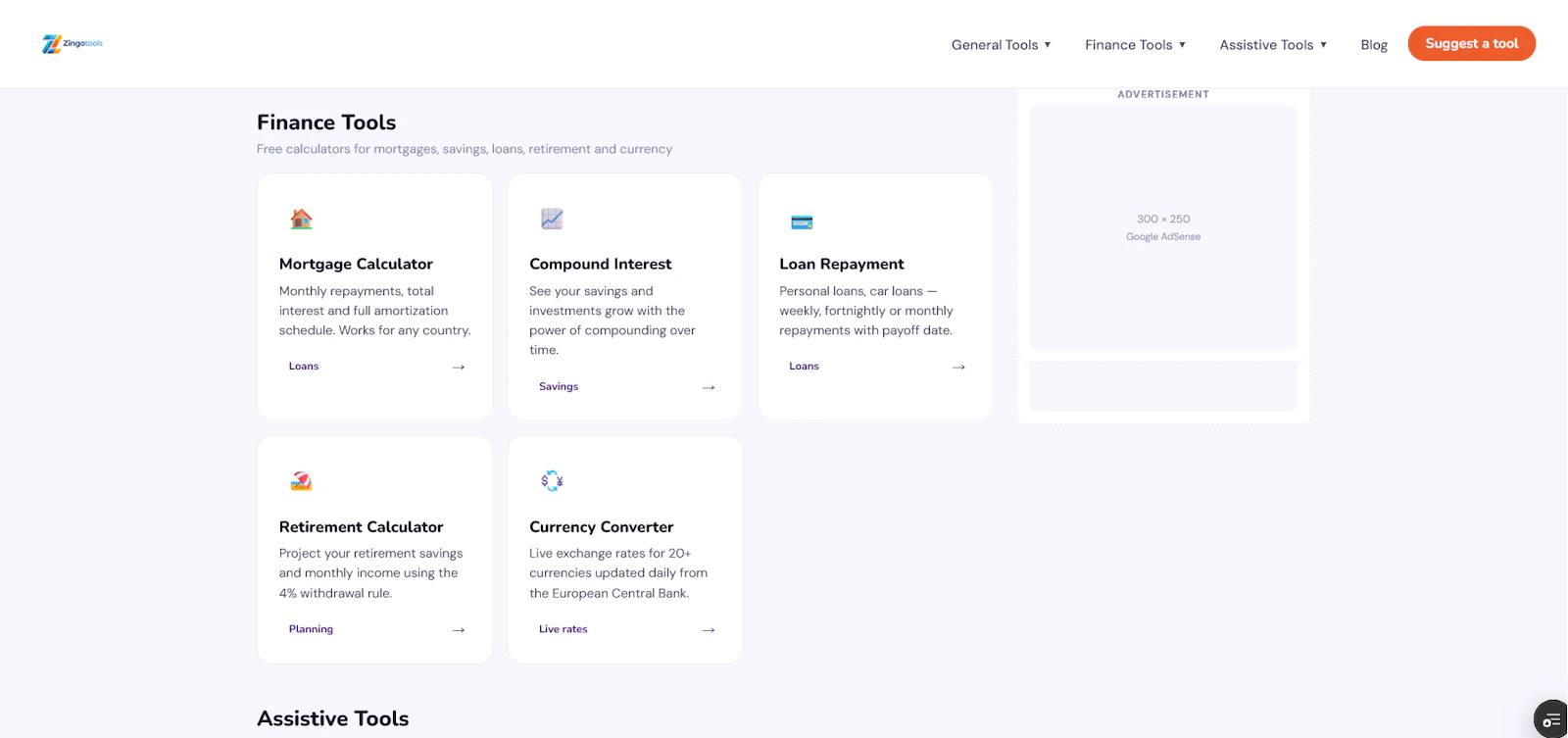Click the arrow on the Loan Repayment card

[958, 367]
